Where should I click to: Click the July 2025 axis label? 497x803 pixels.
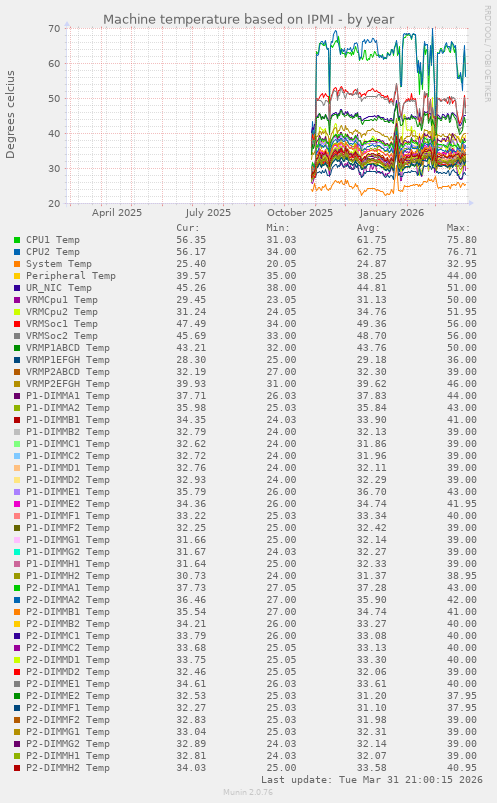pos(208,213)
